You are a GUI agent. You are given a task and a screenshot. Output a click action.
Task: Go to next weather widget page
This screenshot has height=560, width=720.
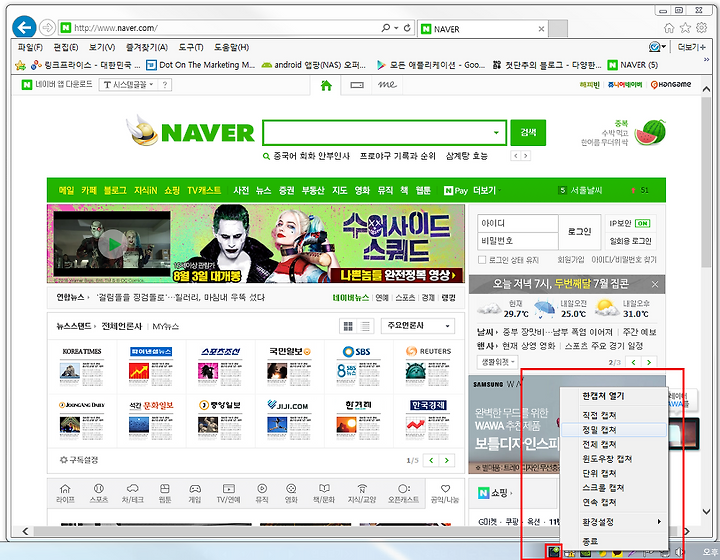point(649,362)
